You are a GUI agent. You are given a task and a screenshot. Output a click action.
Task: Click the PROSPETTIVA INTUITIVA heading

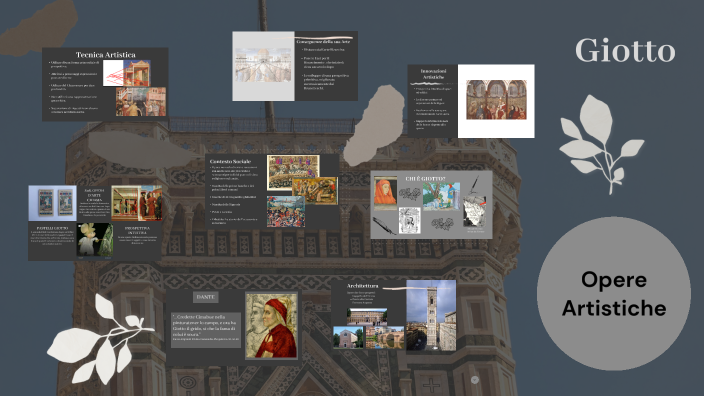137,230
